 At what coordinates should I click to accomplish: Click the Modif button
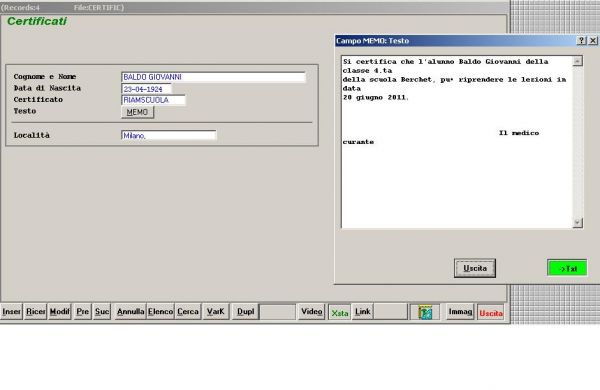(x=60, y=312)
